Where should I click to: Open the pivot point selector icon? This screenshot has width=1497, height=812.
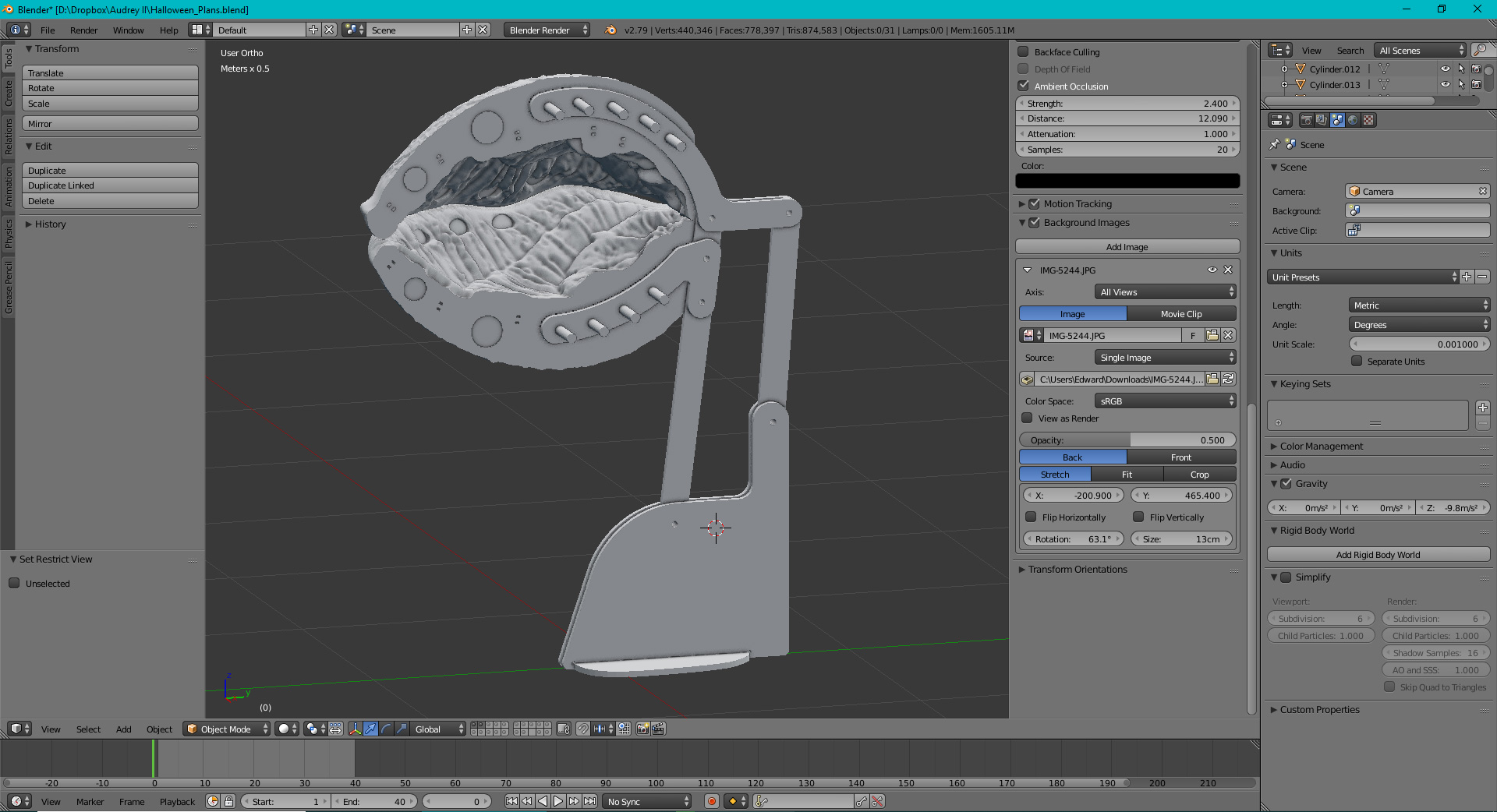click(314, 729)
